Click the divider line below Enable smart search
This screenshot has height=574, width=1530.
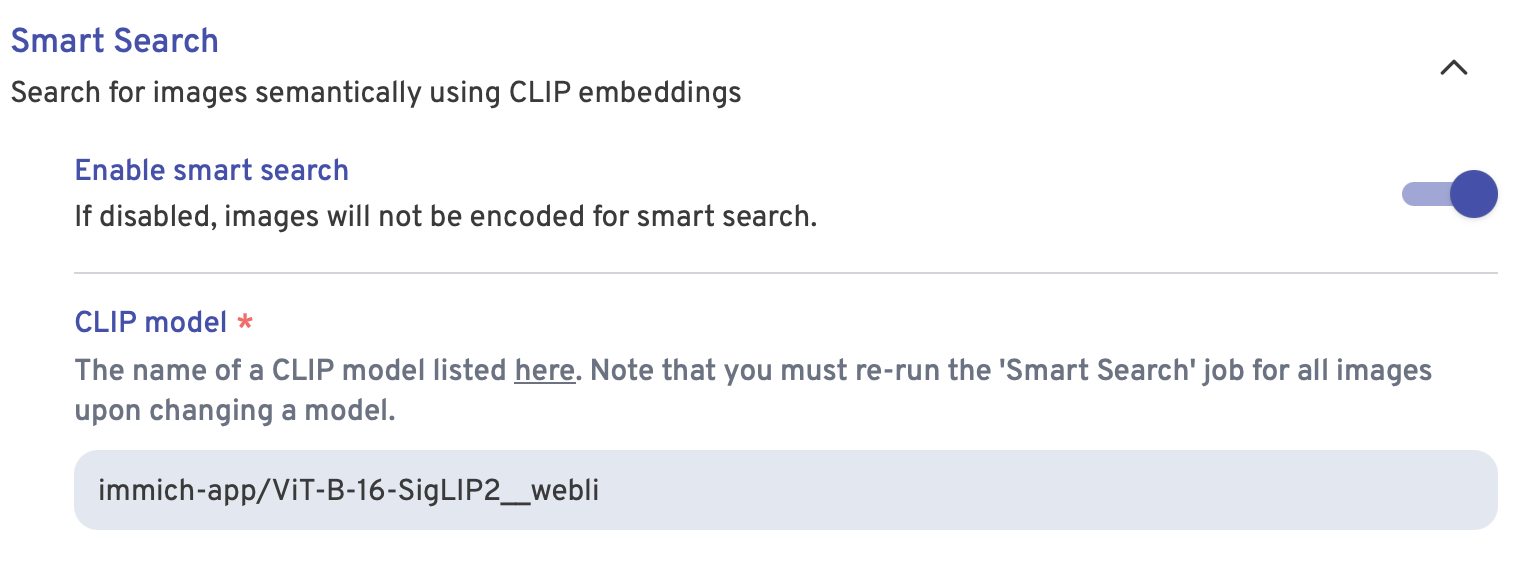click(x=785, y=273)
